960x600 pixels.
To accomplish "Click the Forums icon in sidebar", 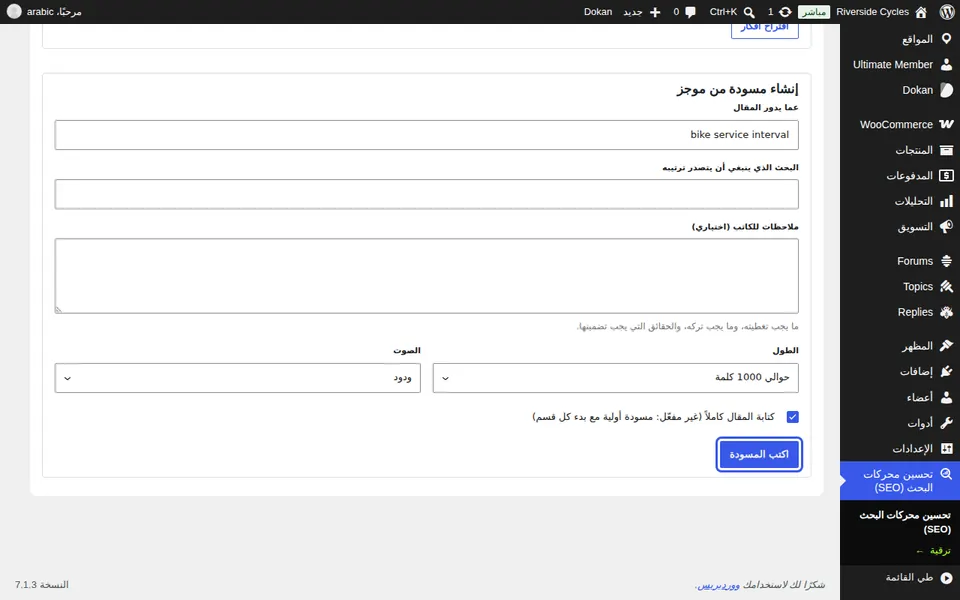I will [947, 261].
